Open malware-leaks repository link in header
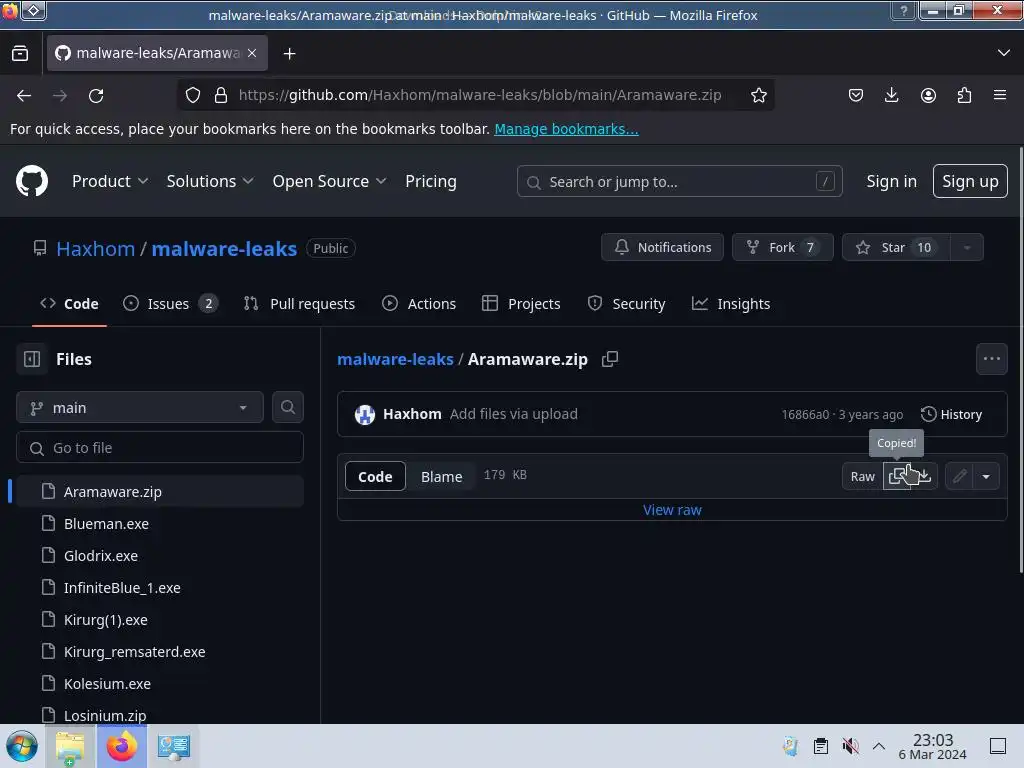Screen dimensions: 1024x768 pos(224,248)
